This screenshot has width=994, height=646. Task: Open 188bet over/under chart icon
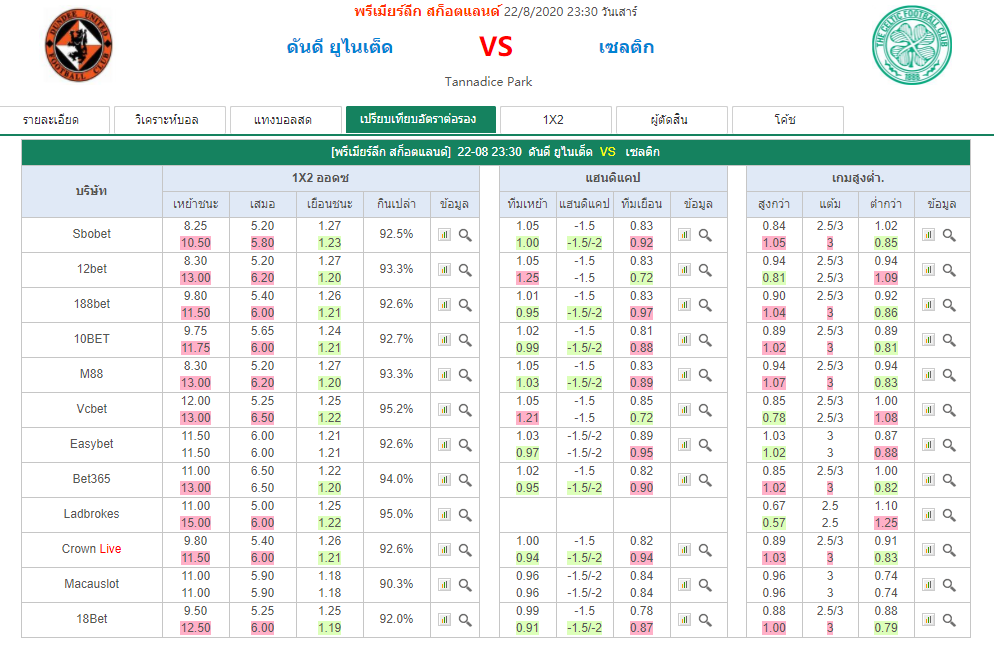pos(929,304)
